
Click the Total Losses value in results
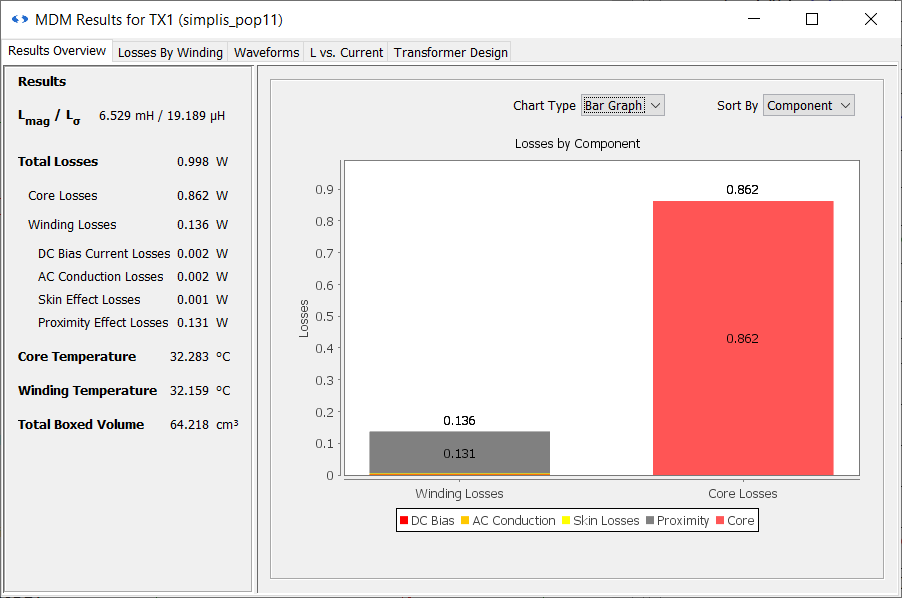[192, 162]
